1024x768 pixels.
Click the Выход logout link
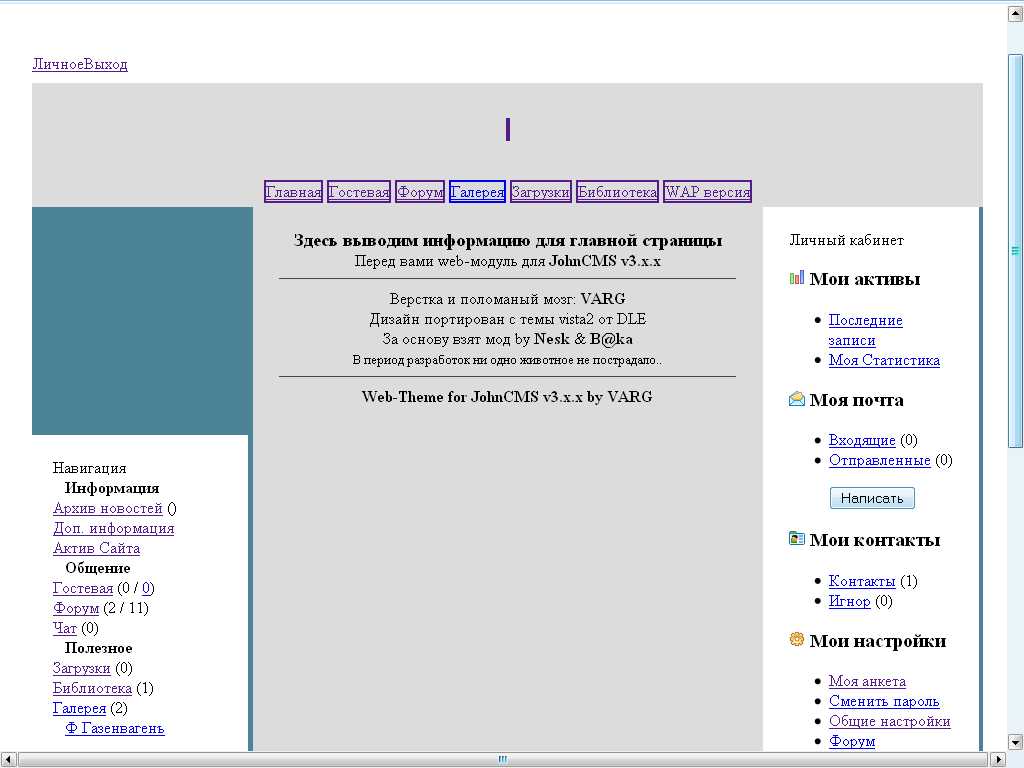(106, 64)
